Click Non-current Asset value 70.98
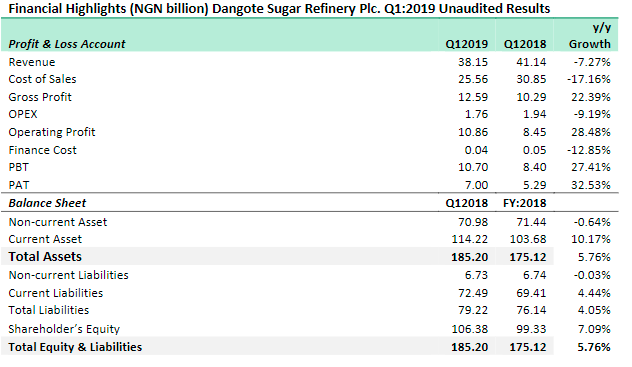 point(473,222)
